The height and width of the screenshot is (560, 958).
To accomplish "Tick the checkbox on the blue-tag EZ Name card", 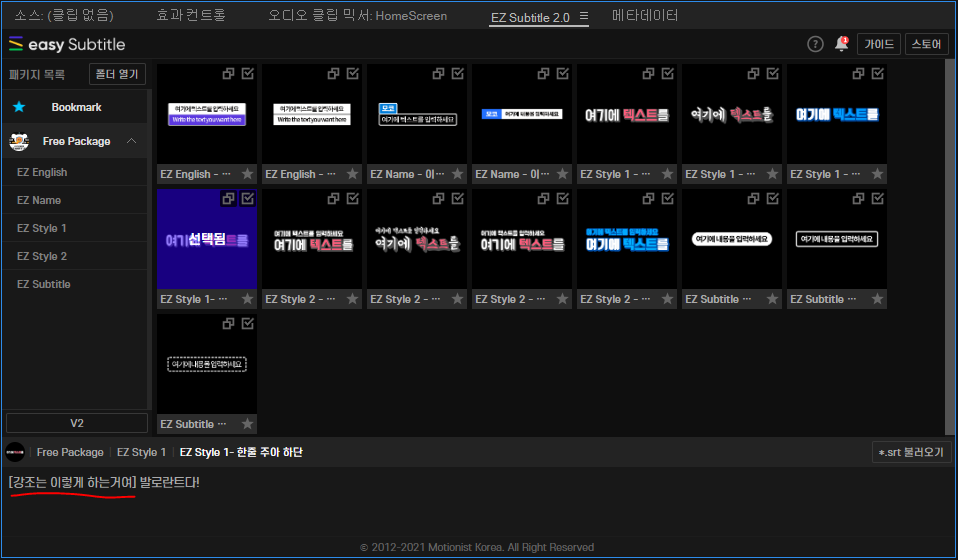I will pos(563,73).
